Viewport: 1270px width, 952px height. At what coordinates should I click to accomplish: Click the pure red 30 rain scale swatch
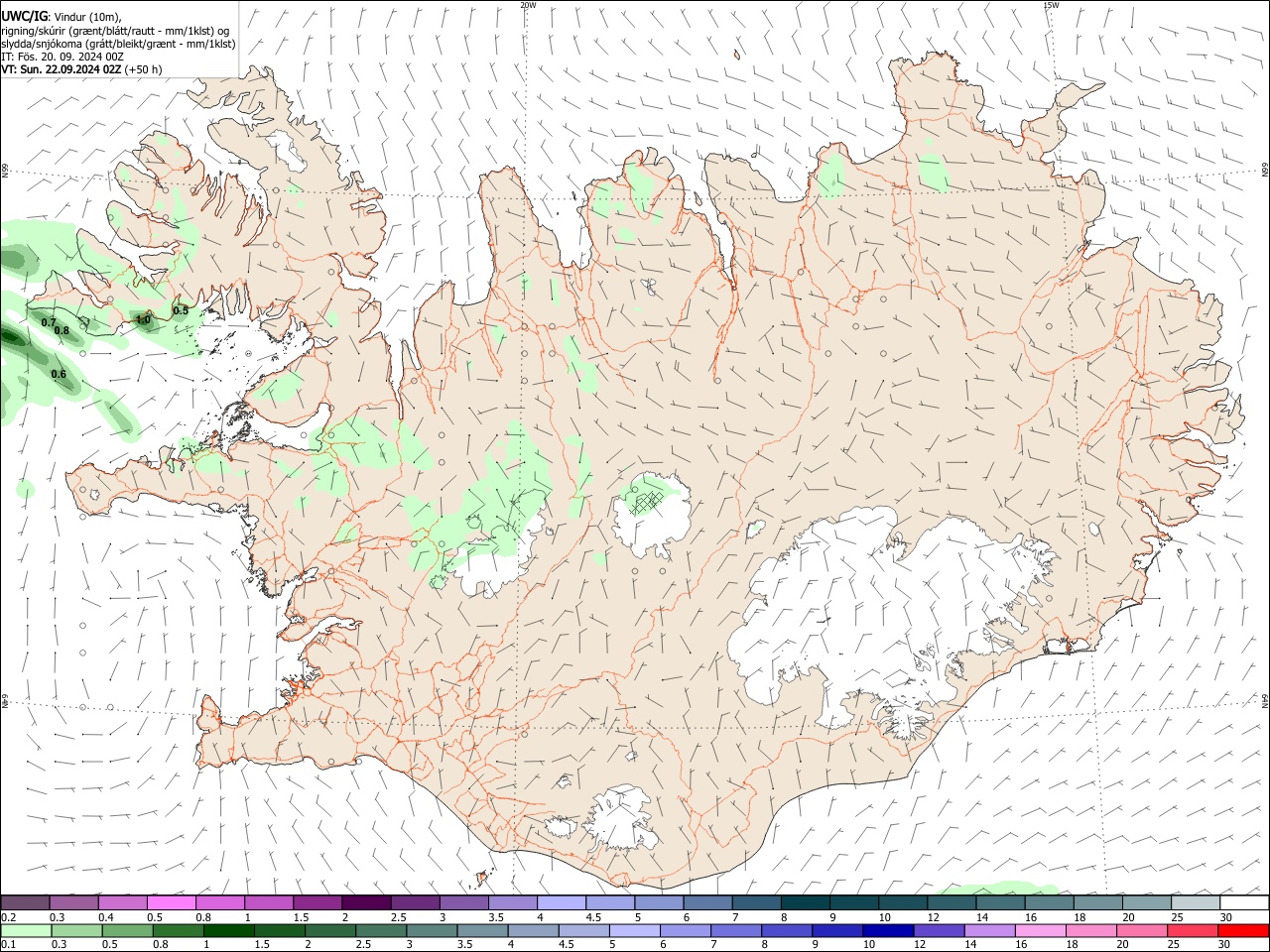(1243, 931)
